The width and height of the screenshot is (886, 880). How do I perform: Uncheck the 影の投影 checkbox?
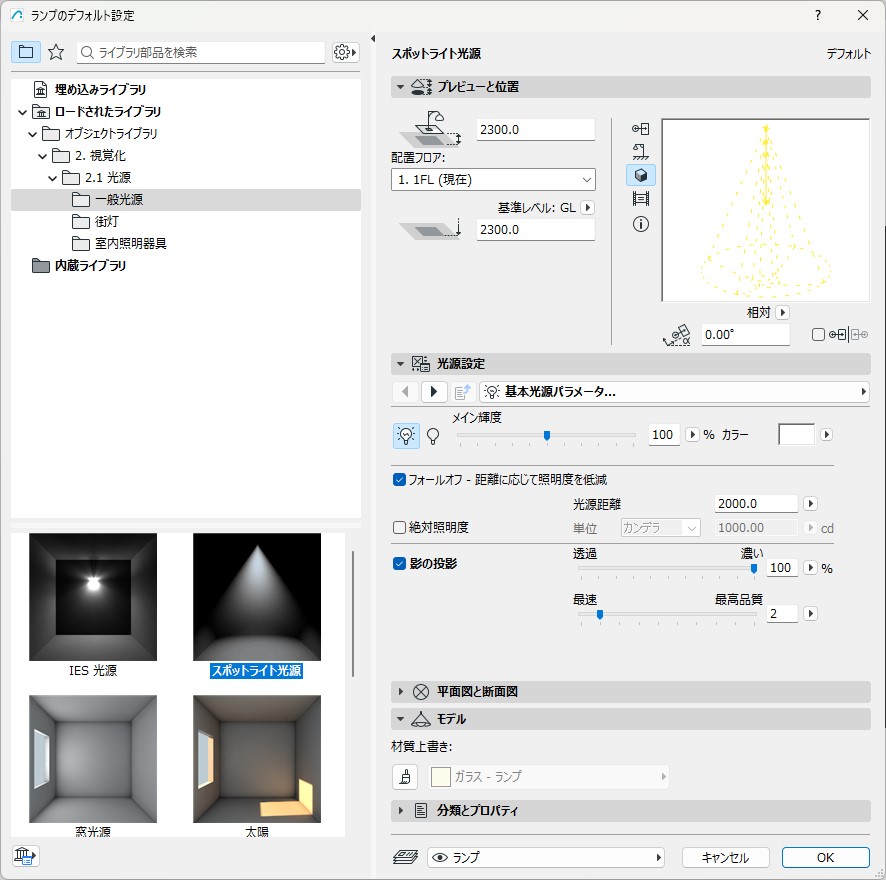point(400,563)
